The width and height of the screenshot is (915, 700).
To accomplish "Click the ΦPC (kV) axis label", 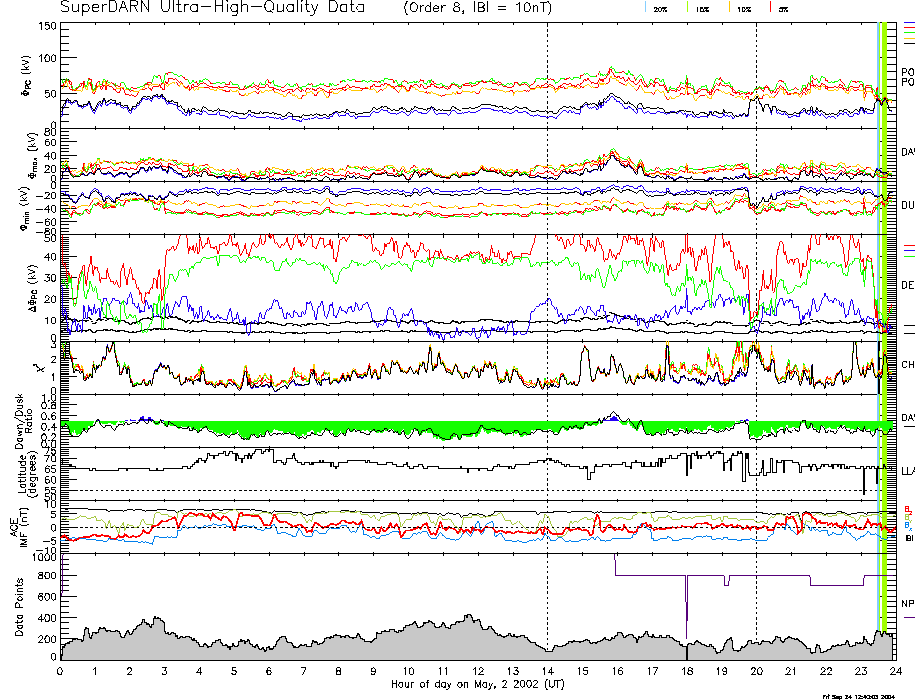I will [26, 76].
